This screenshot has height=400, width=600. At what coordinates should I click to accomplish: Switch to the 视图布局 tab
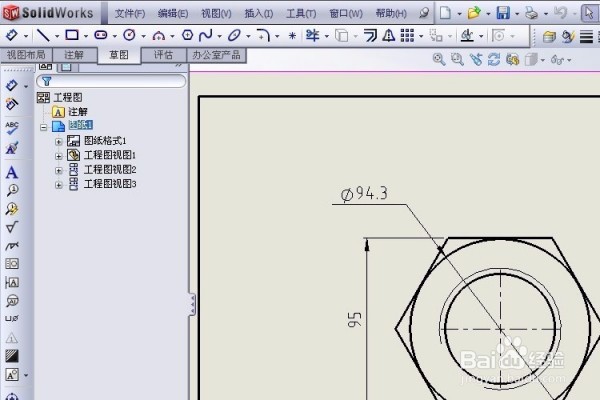[26, 55]
